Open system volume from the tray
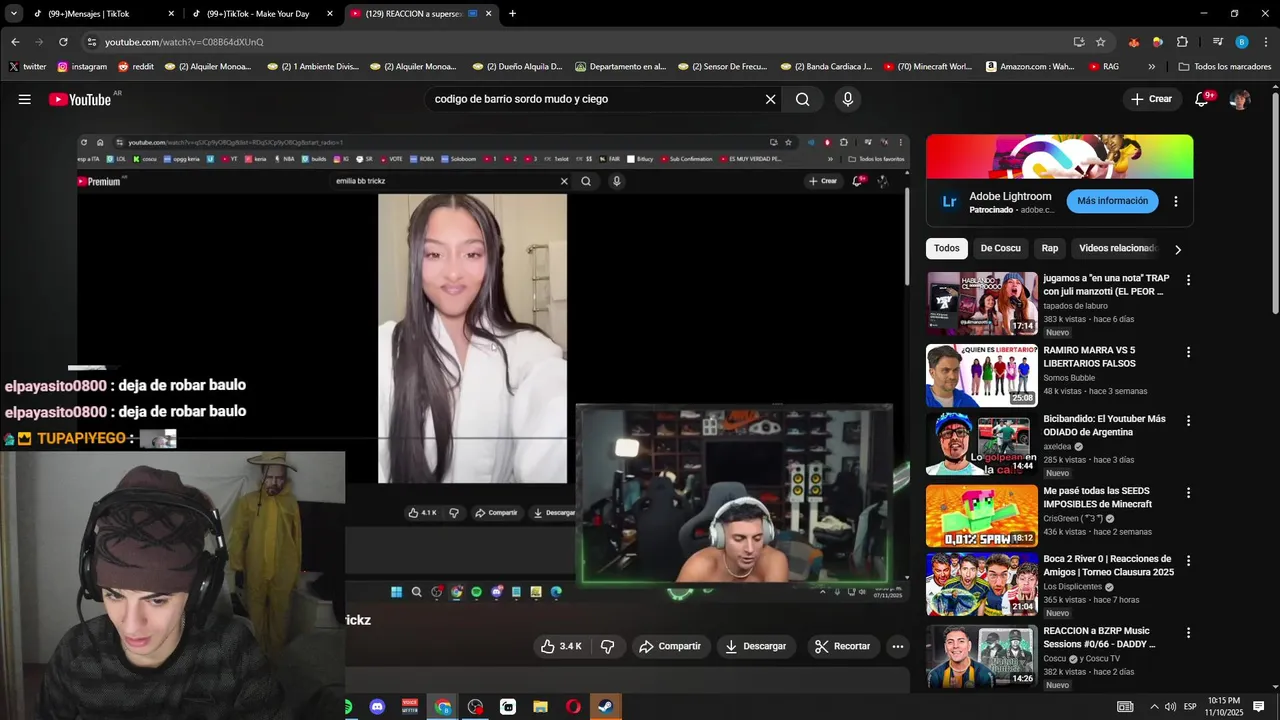 [x=1170, y=707]
